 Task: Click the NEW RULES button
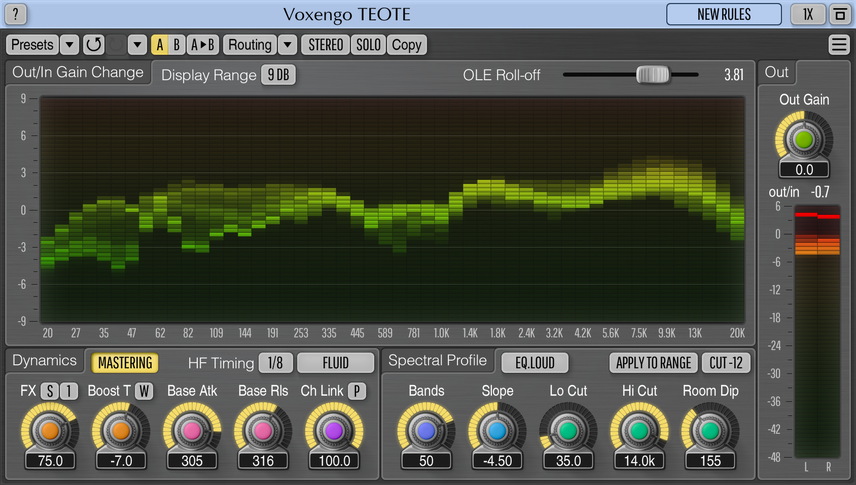724,14
